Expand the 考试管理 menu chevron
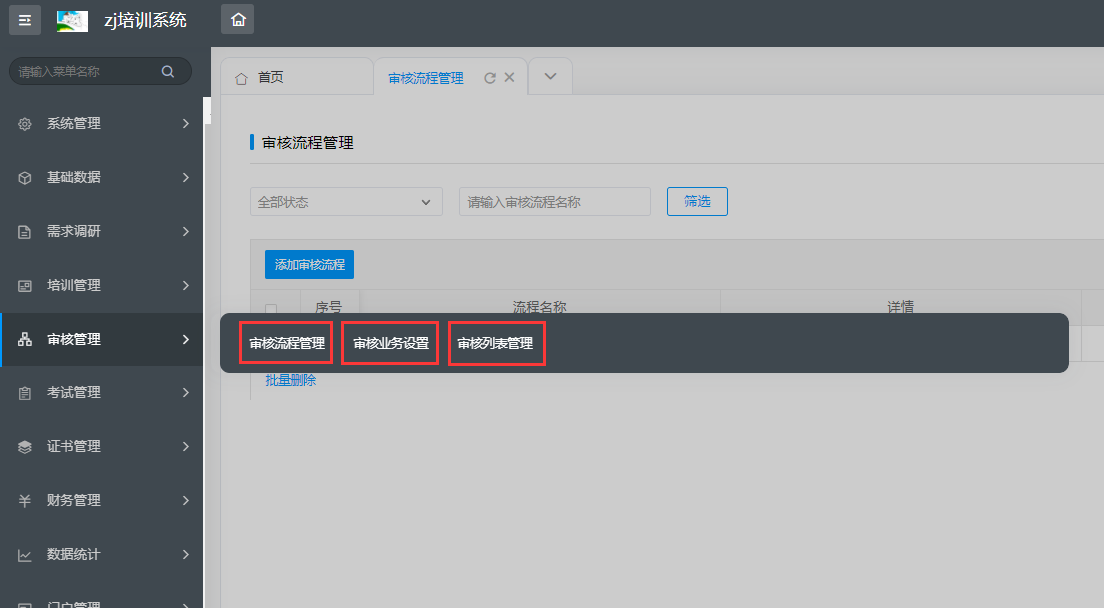1104x608 pixels. 186,393
